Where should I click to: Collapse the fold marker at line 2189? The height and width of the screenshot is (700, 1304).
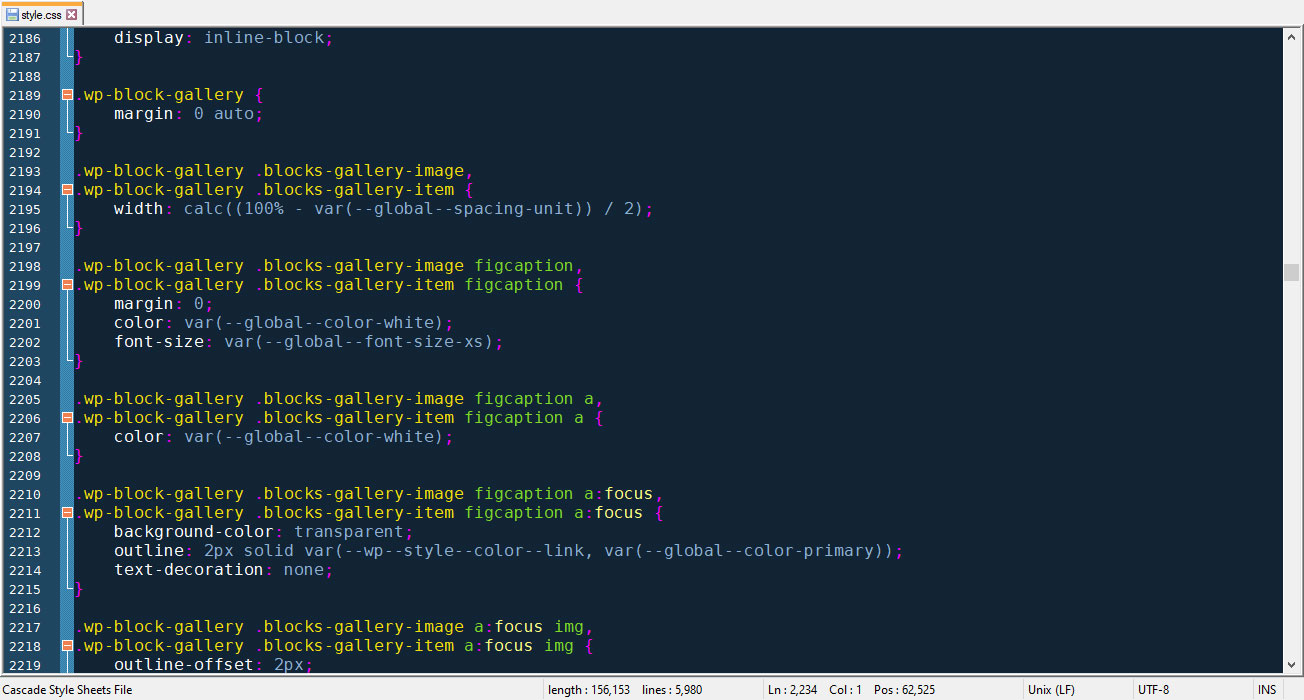click(x=67, y=95)
